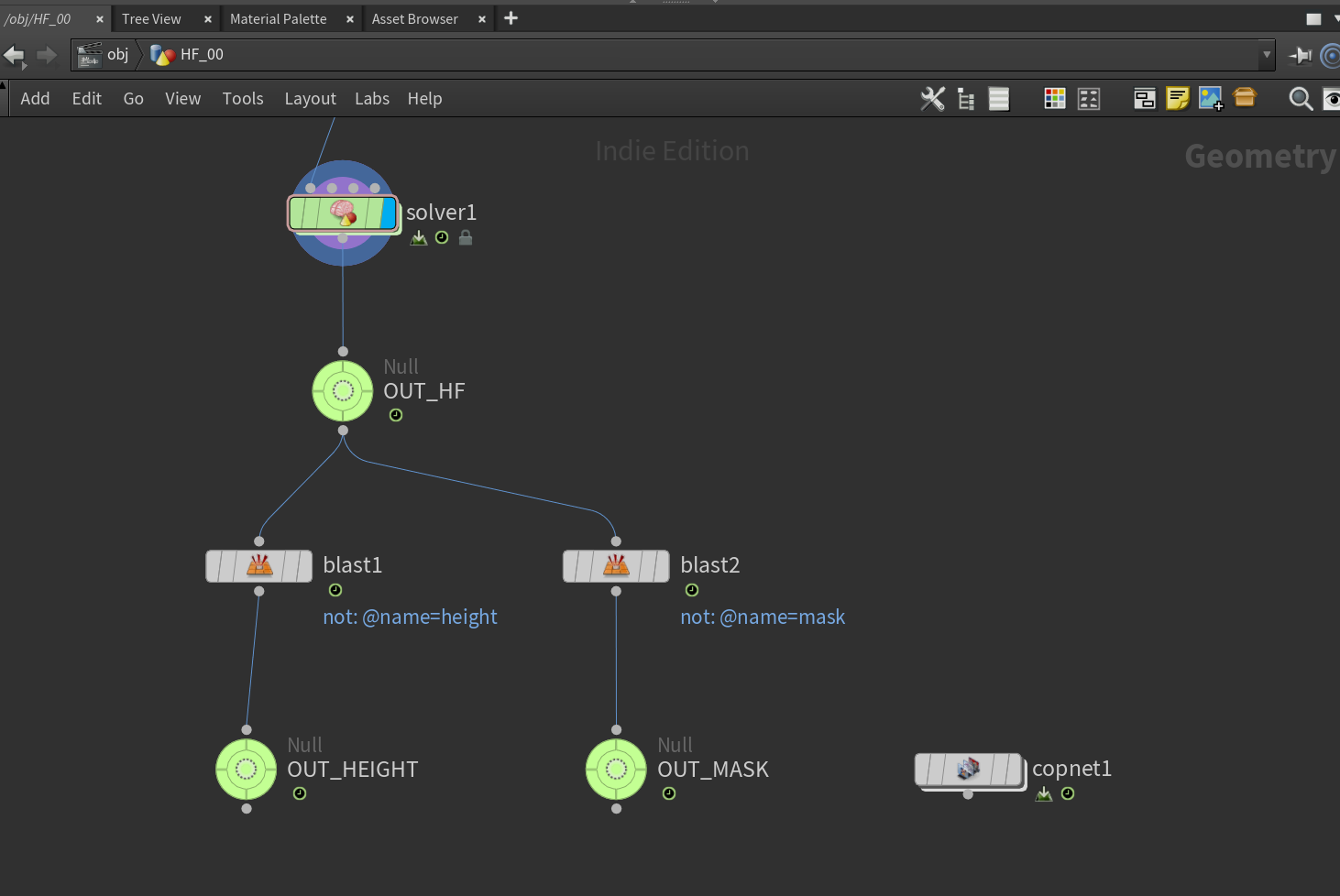This screenshot has height=896, width=1340.
Task: Open the node shapes palette icon
Action: tap(1089, 99)
